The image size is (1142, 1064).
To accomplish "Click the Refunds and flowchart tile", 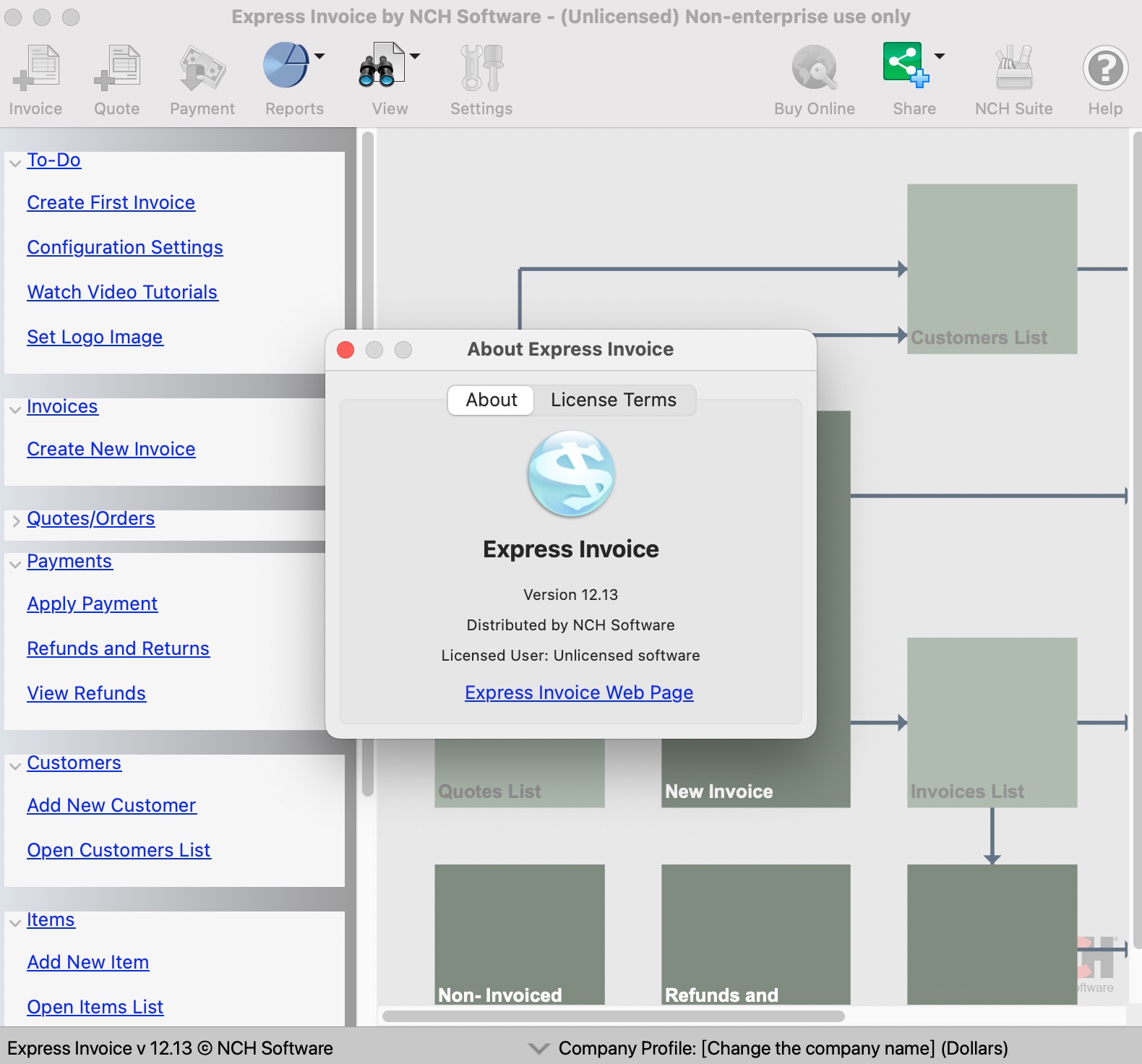I will pyautogui.click(x=755, y=934).
